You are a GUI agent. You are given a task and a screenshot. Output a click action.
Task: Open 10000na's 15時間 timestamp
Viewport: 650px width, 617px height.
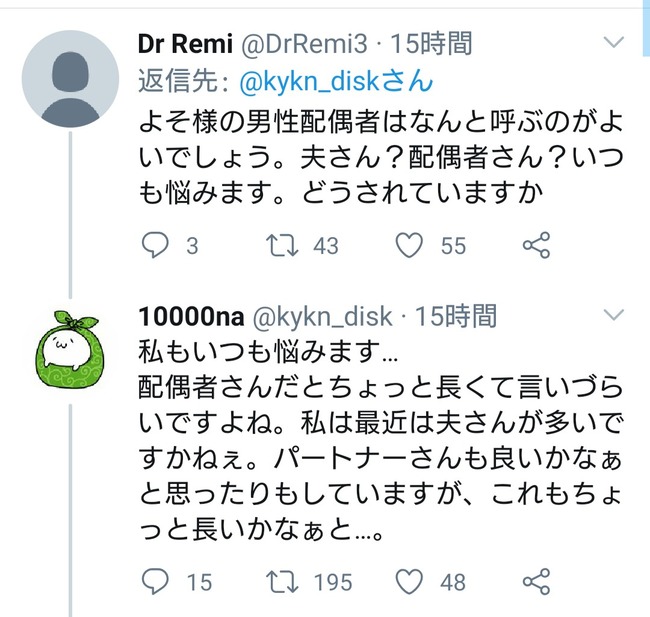(x=456, y=317)
